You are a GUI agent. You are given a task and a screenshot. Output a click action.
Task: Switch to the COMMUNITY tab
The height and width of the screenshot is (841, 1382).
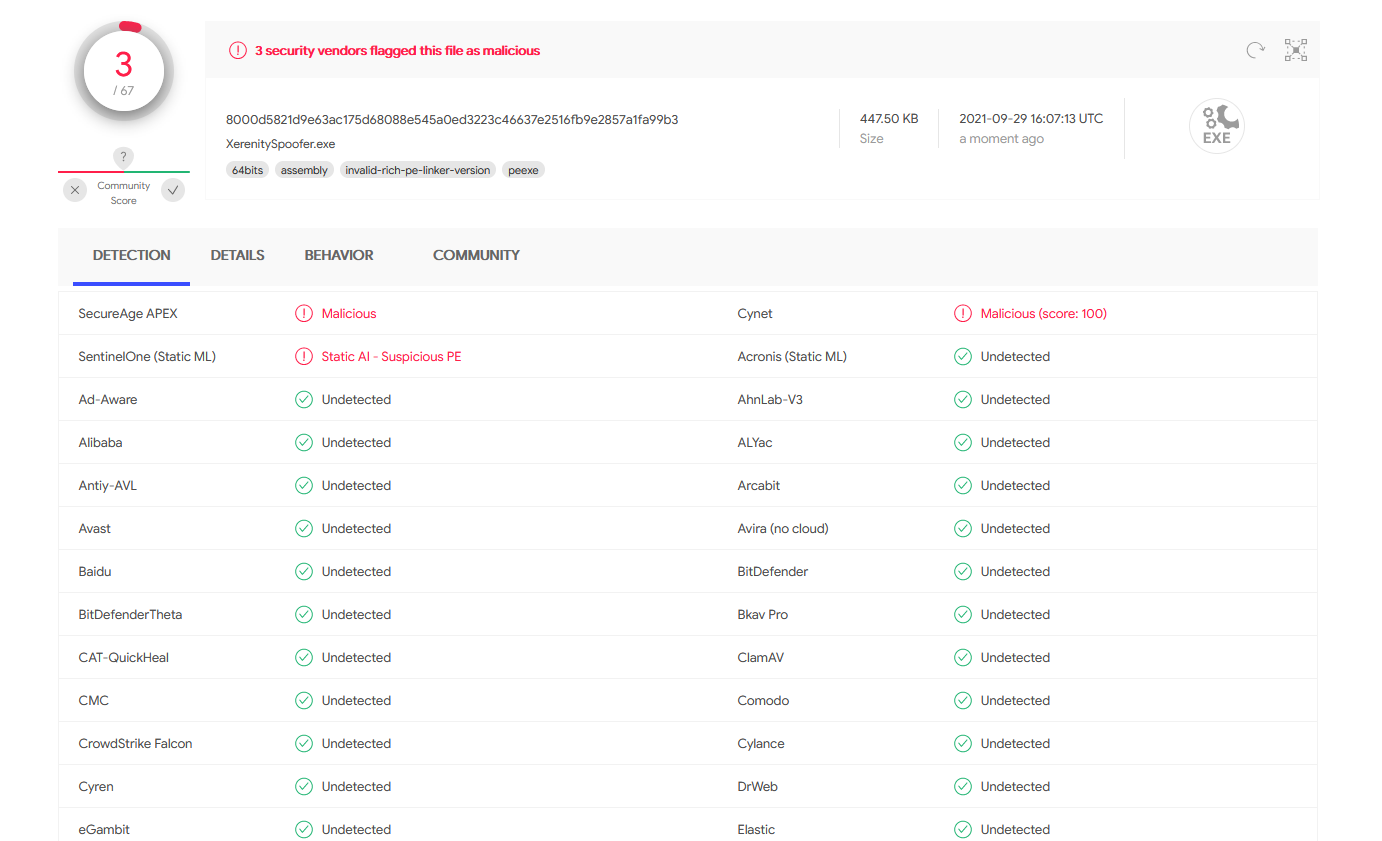(x=476, y=255)
